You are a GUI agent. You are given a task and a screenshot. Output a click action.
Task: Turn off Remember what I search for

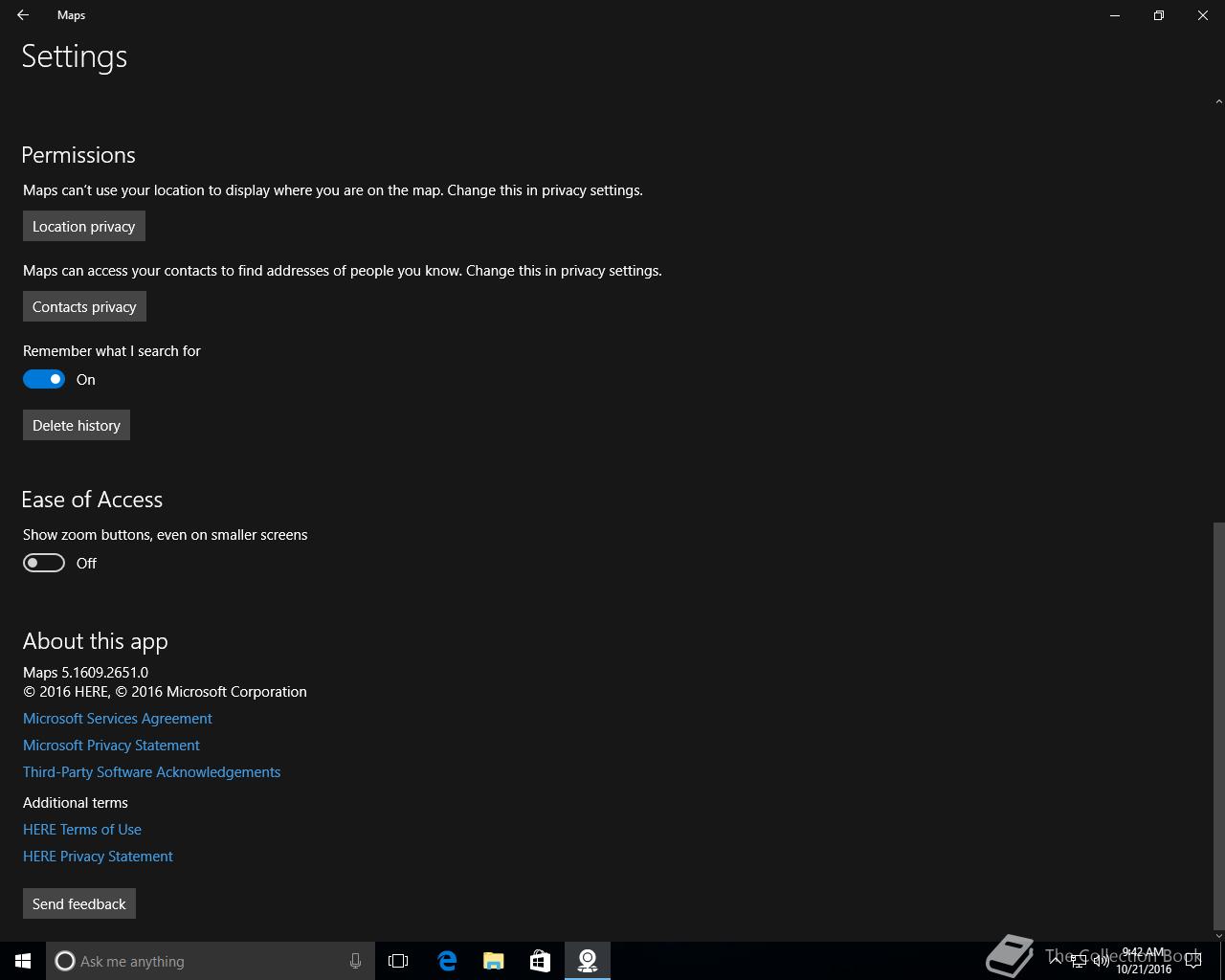pos(44,380)
